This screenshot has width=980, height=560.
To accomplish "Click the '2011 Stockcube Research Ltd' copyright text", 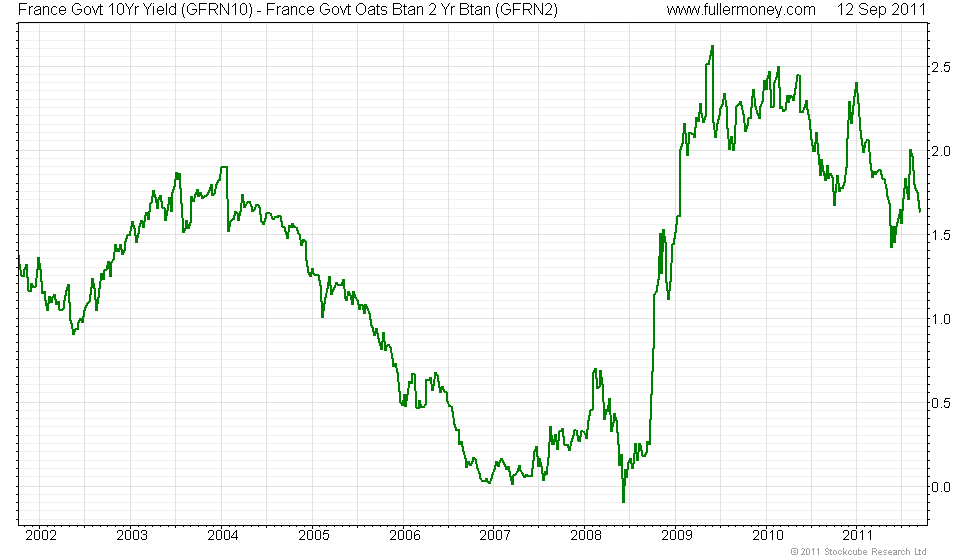I will click(x=859, y=552).
